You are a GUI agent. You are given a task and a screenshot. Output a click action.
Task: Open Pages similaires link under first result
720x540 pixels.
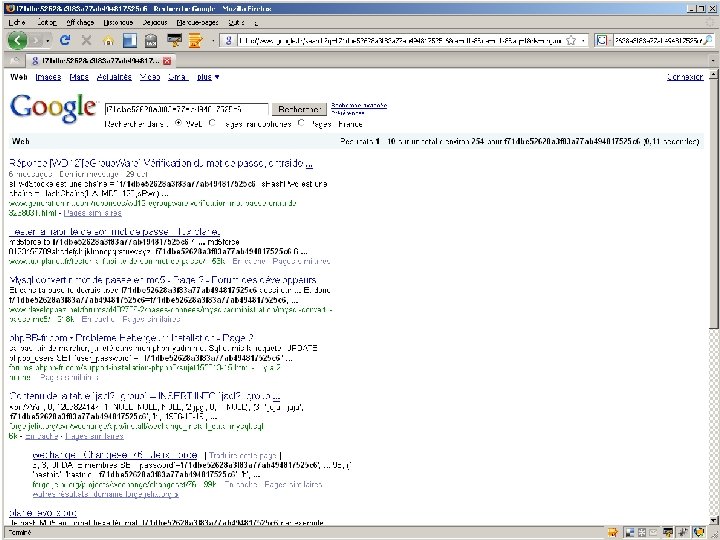[x=93, y=213]
